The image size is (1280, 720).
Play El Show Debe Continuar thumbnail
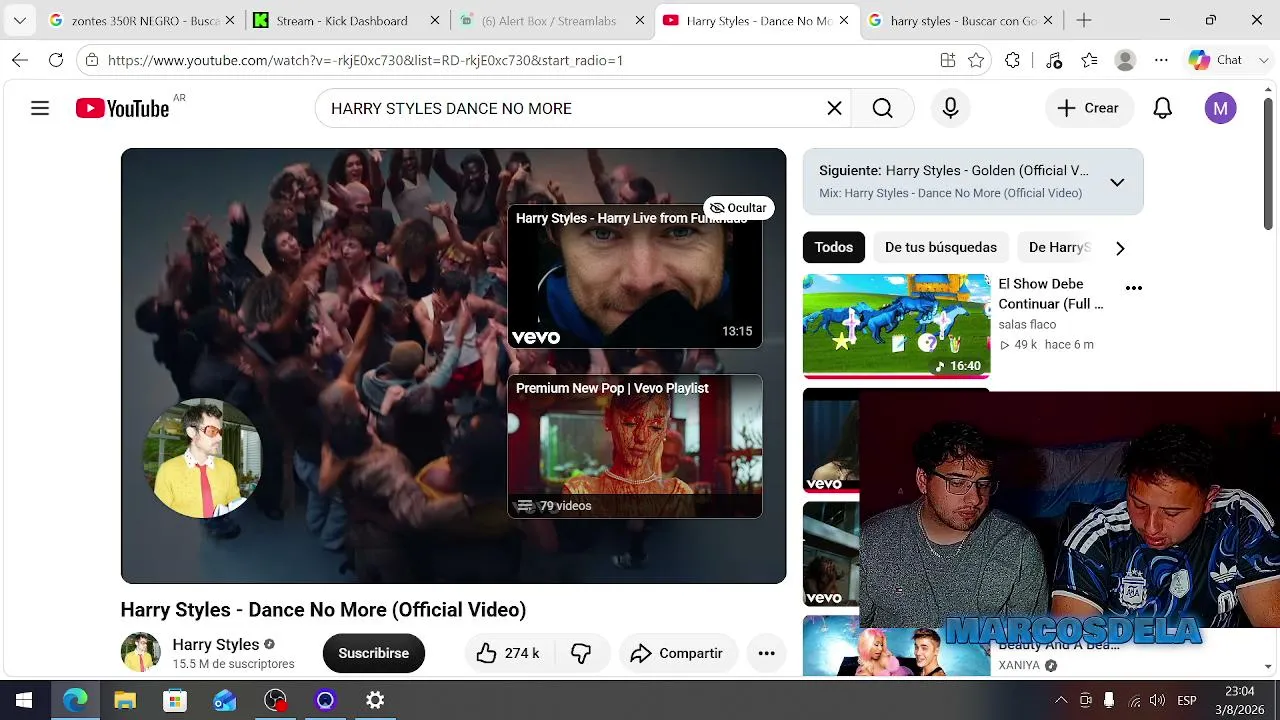[x=896, y=325]
